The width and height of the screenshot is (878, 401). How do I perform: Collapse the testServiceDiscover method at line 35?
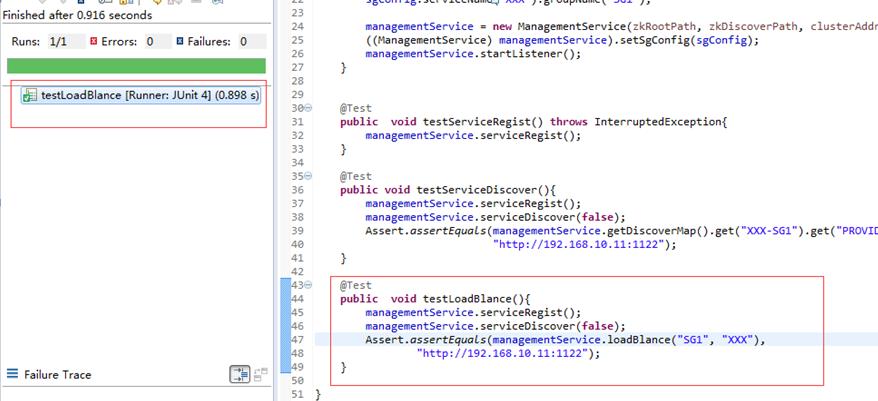308,176
